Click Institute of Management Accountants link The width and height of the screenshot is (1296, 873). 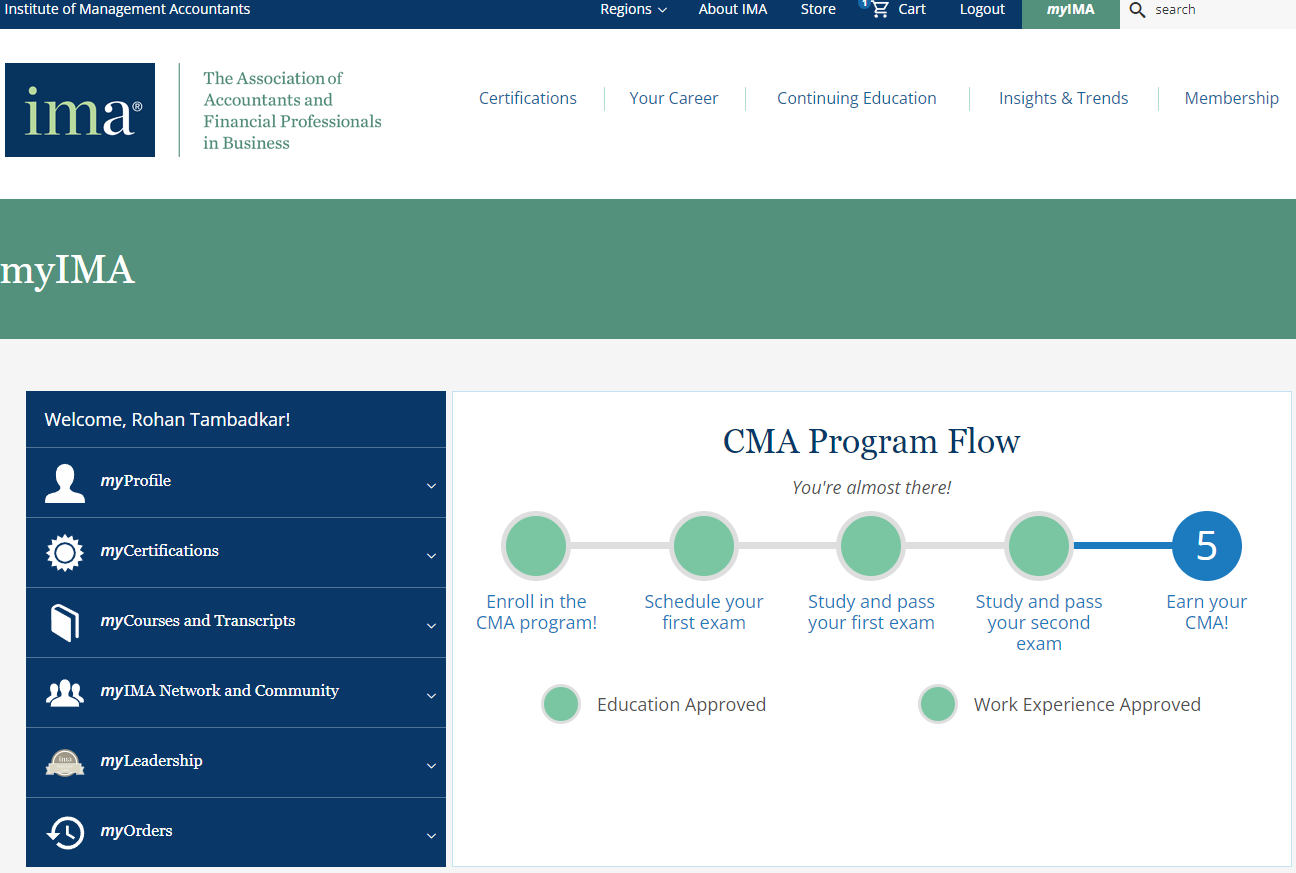[128, 10]
